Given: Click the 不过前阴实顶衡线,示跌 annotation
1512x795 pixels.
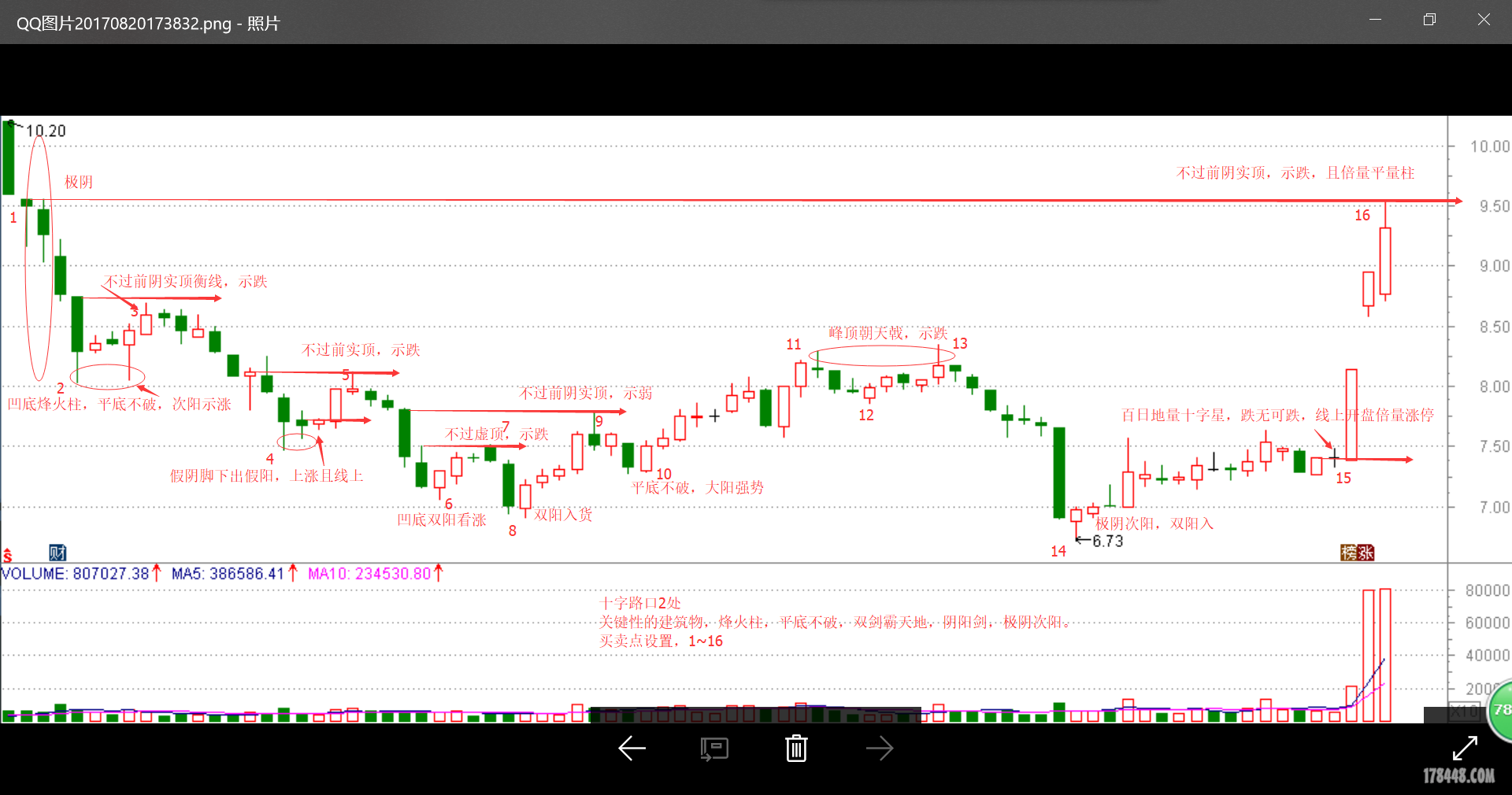Looking at the screenshot, I should (x=186, y=281).
